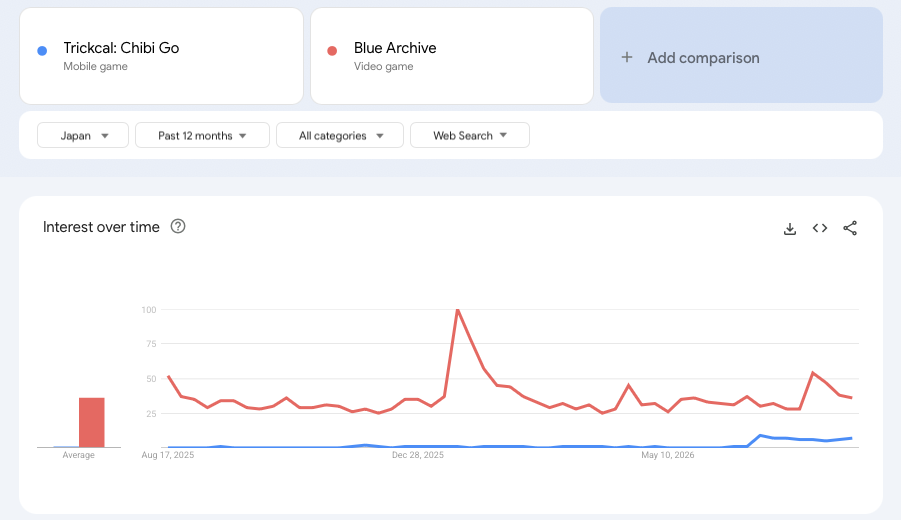Click the red dot beside Blue Archive

click(332, 51)
